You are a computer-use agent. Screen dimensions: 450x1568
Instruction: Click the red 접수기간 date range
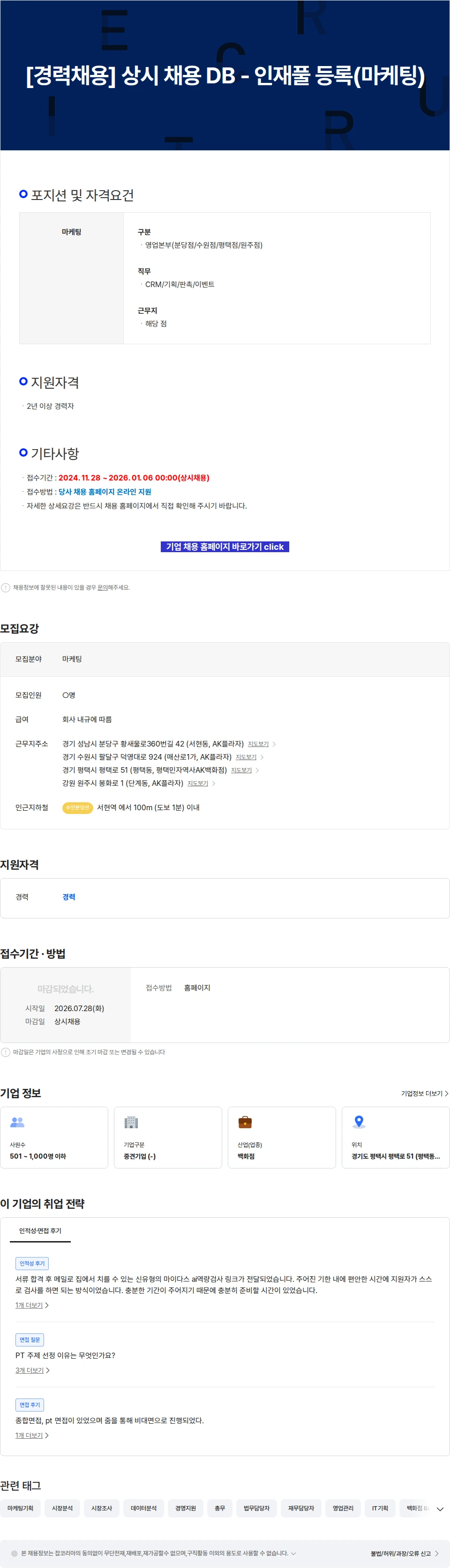[x=134, y=478]
